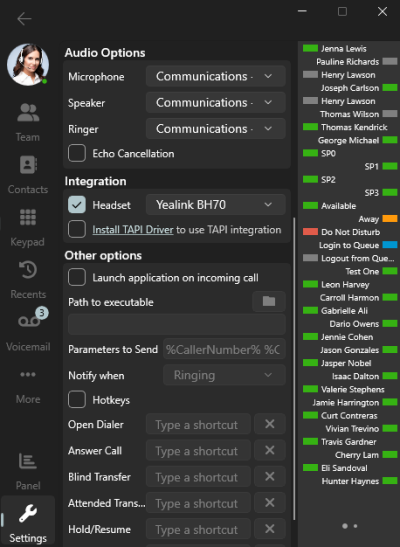Click the Answer Call shortcut field
The height and width of the screenshot is (547, 400).
(198, 451)
